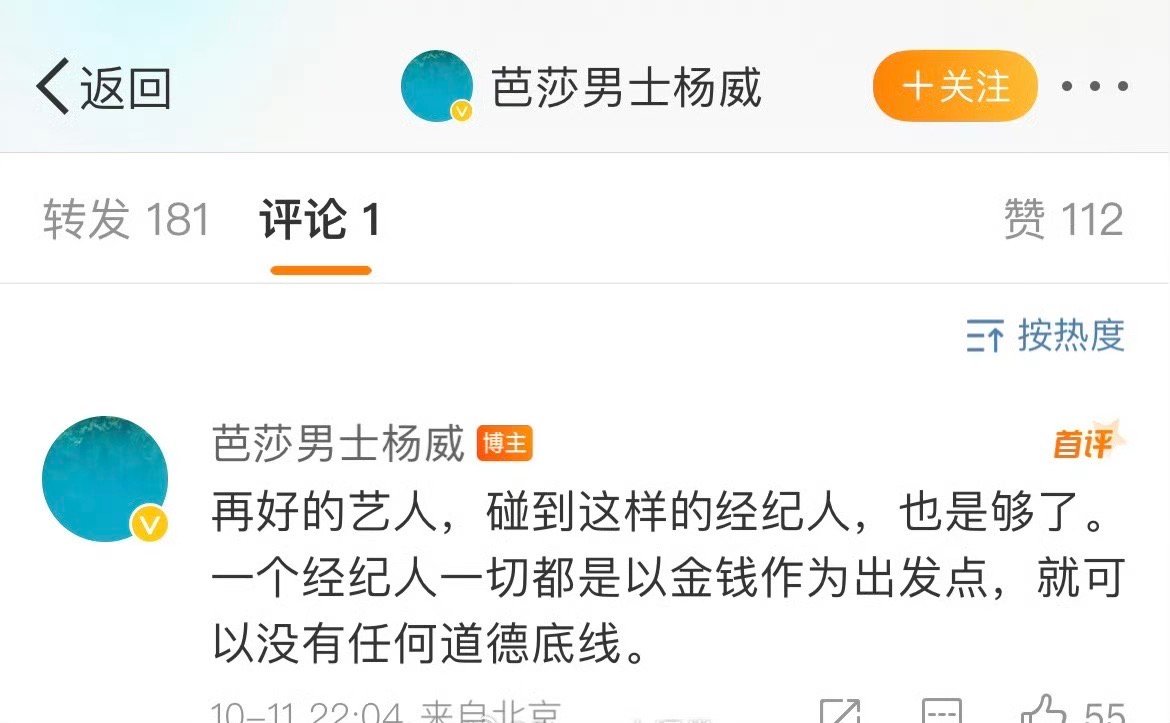The height and width of the screenshot is (723, 1170).
Task: Follow the user with +关注 button
Action: [955, 86]
